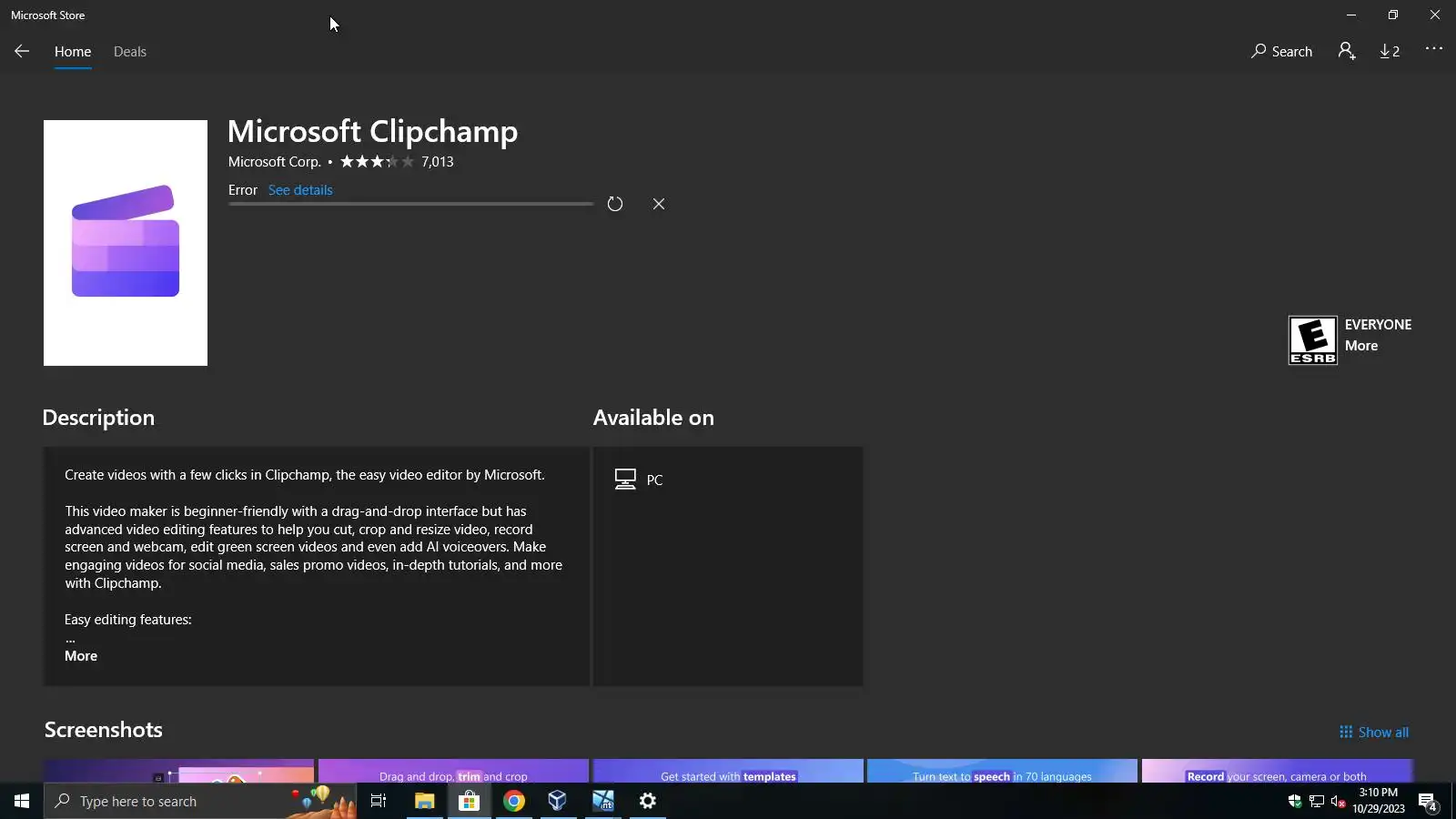Viewport: 1456px width, 819px height.
Task: Show all screenshots
Action: tap(1374, 733)
